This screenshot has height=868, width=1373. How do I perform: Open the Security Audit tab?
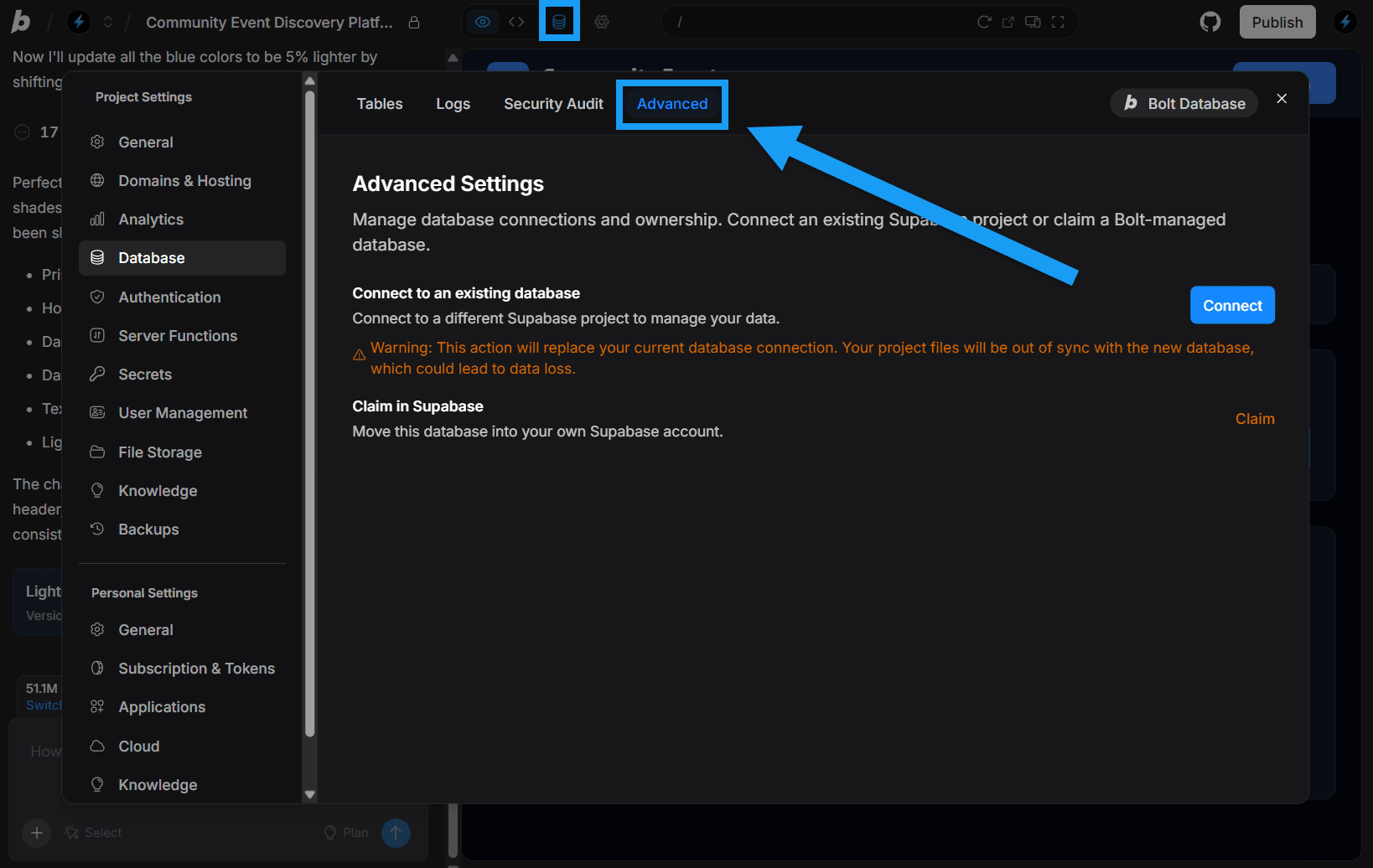point(553,103)
